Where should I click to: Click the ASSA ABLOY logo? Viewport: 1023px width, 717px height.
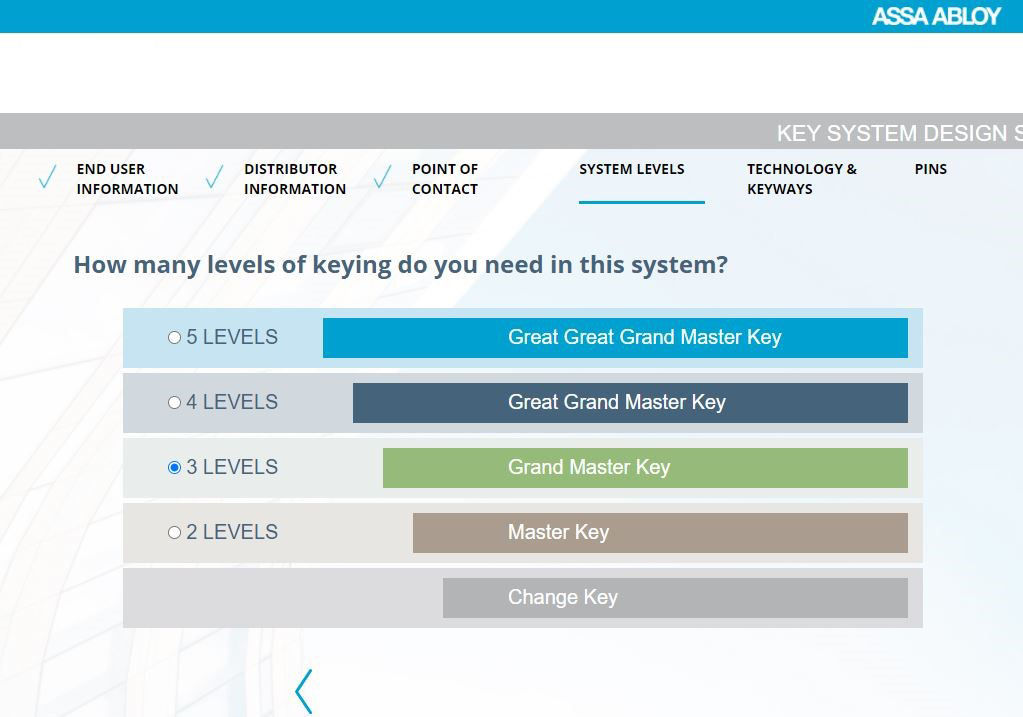tap(936, 16)
